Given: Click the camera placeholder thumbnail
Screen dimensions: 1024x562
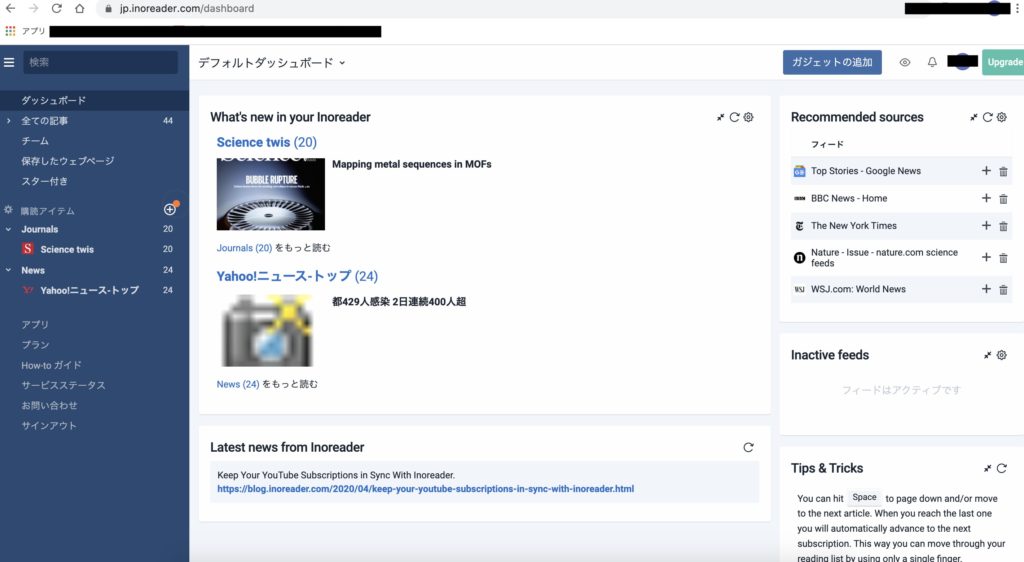Looking at the screenshot, I should pos(268,331).
